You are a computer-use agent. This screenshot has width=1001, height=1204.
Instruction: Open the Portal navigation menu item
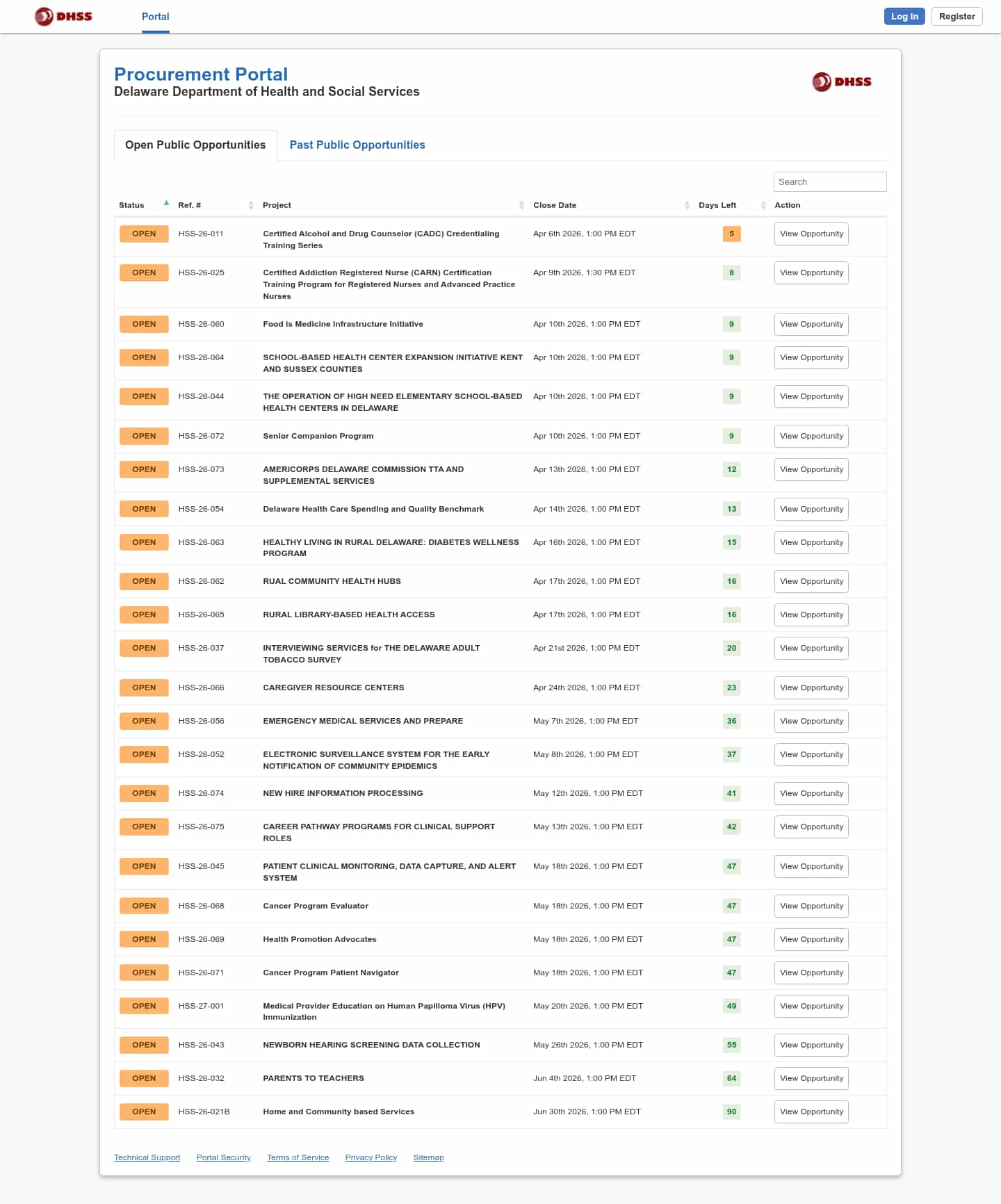[155, 17]
